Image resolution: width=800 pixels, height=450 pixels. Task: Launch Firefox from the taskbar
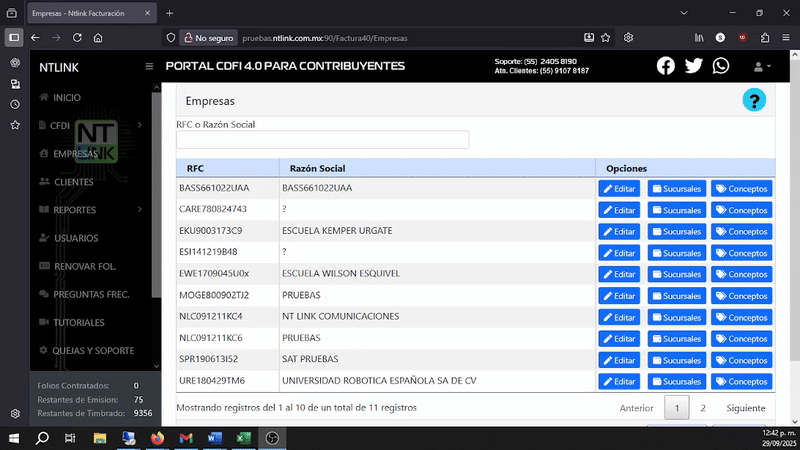[x=157, y=438]
